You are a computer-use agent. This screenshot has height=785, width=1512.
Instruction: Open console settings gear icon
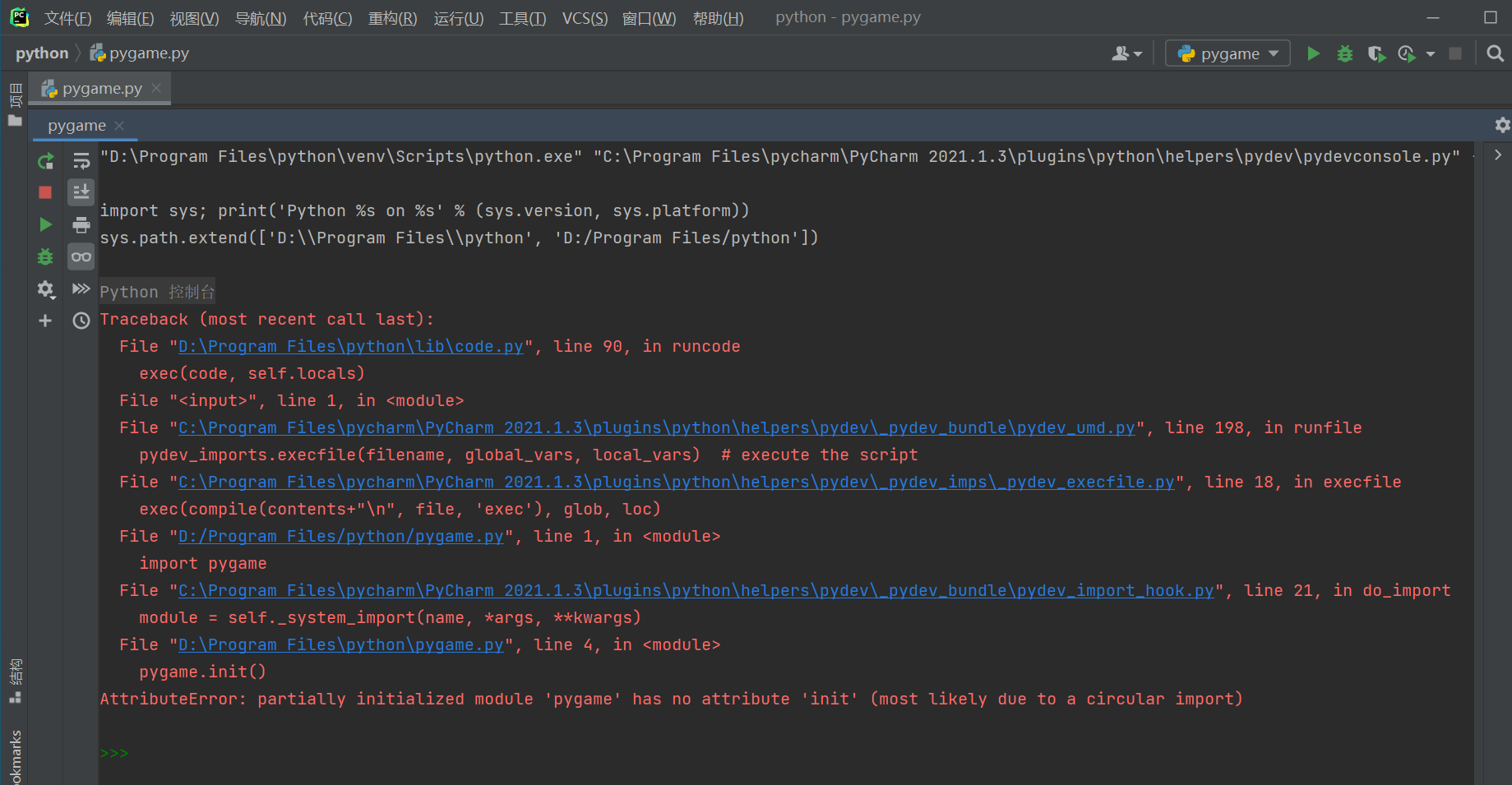(45, 289)
